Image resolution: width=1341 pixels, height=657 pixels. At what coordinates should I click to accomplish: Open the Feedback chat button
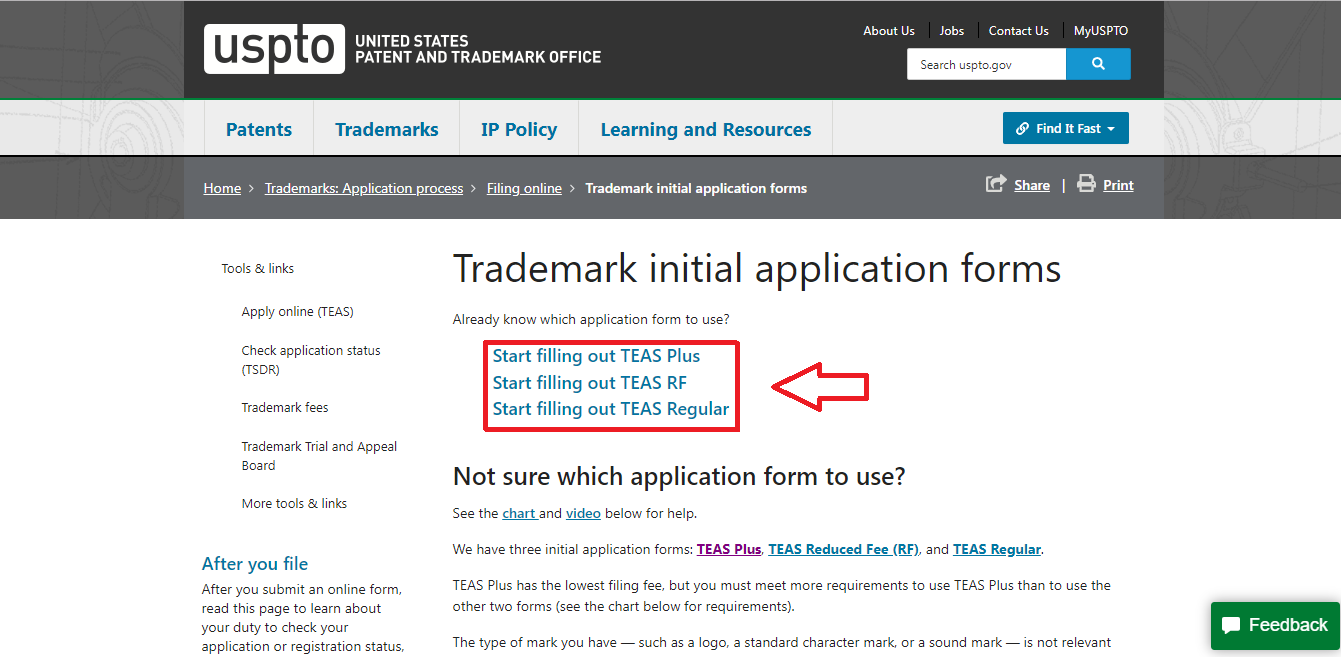[x=1275, y=625]
